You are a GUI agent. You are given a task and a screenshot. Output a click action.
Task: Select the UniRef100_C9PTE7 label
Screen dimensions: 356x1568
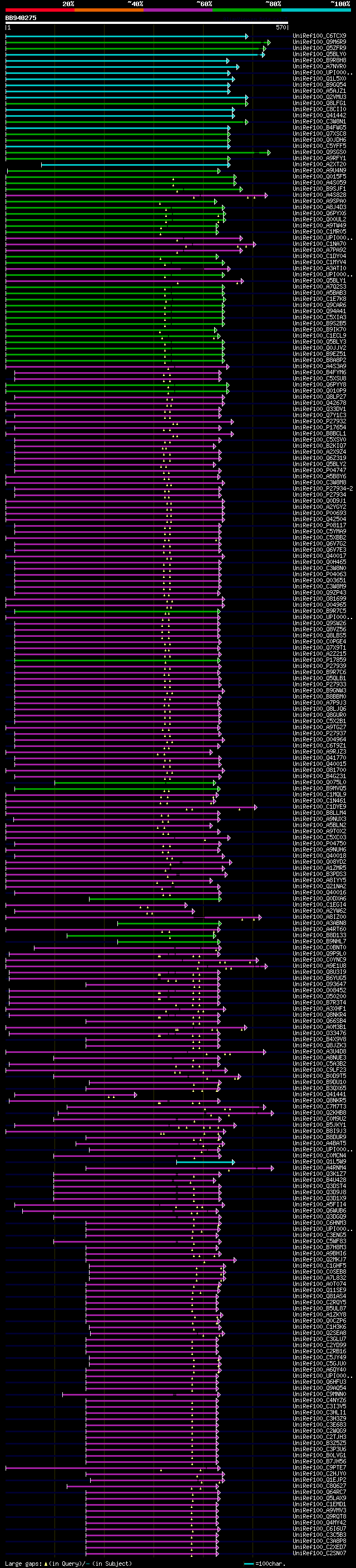pos(319,1468)
